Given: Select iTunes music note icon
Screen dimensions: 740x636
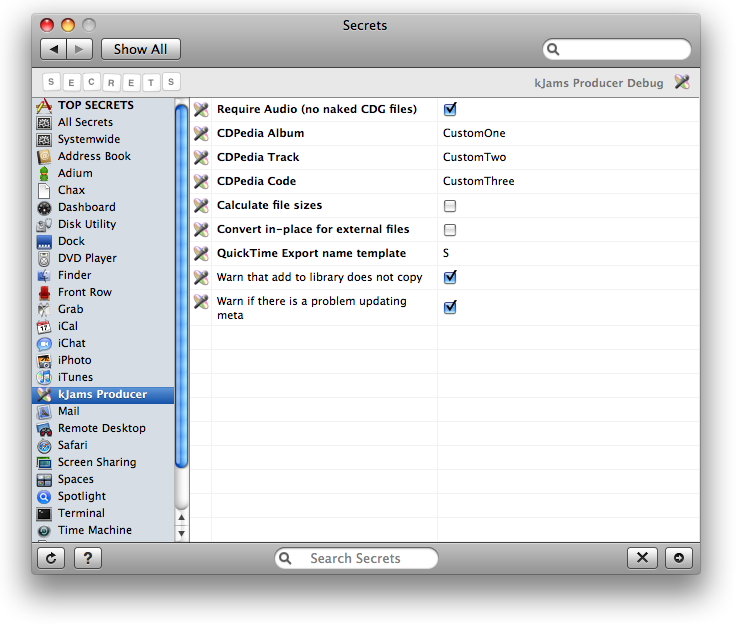Looking at the screenshot, I should point(44,377).
